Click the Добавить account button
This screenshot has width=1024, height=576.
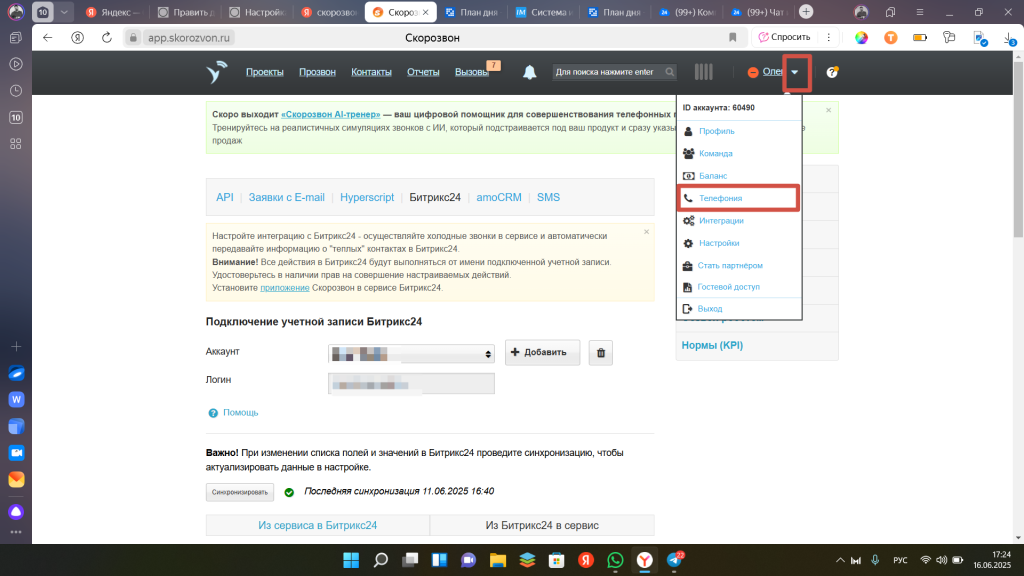point(543,353)
